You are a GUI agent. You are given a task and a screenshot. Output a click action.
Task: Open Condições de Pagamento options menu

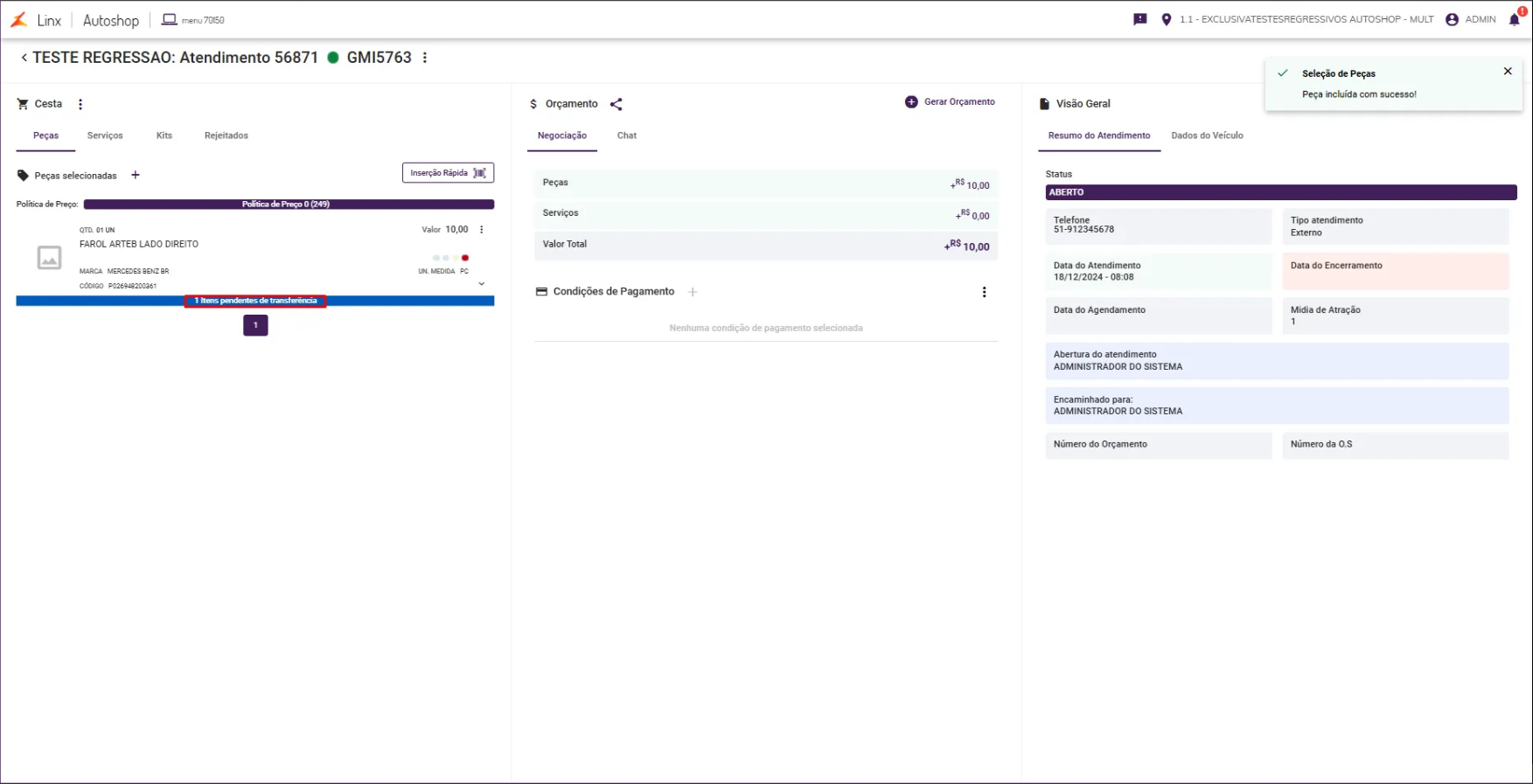pos(984,292)
